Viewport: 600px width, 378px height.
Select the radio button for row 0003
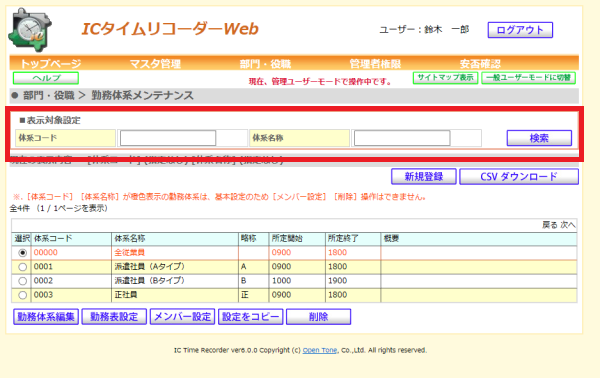(x=23, y=295)
